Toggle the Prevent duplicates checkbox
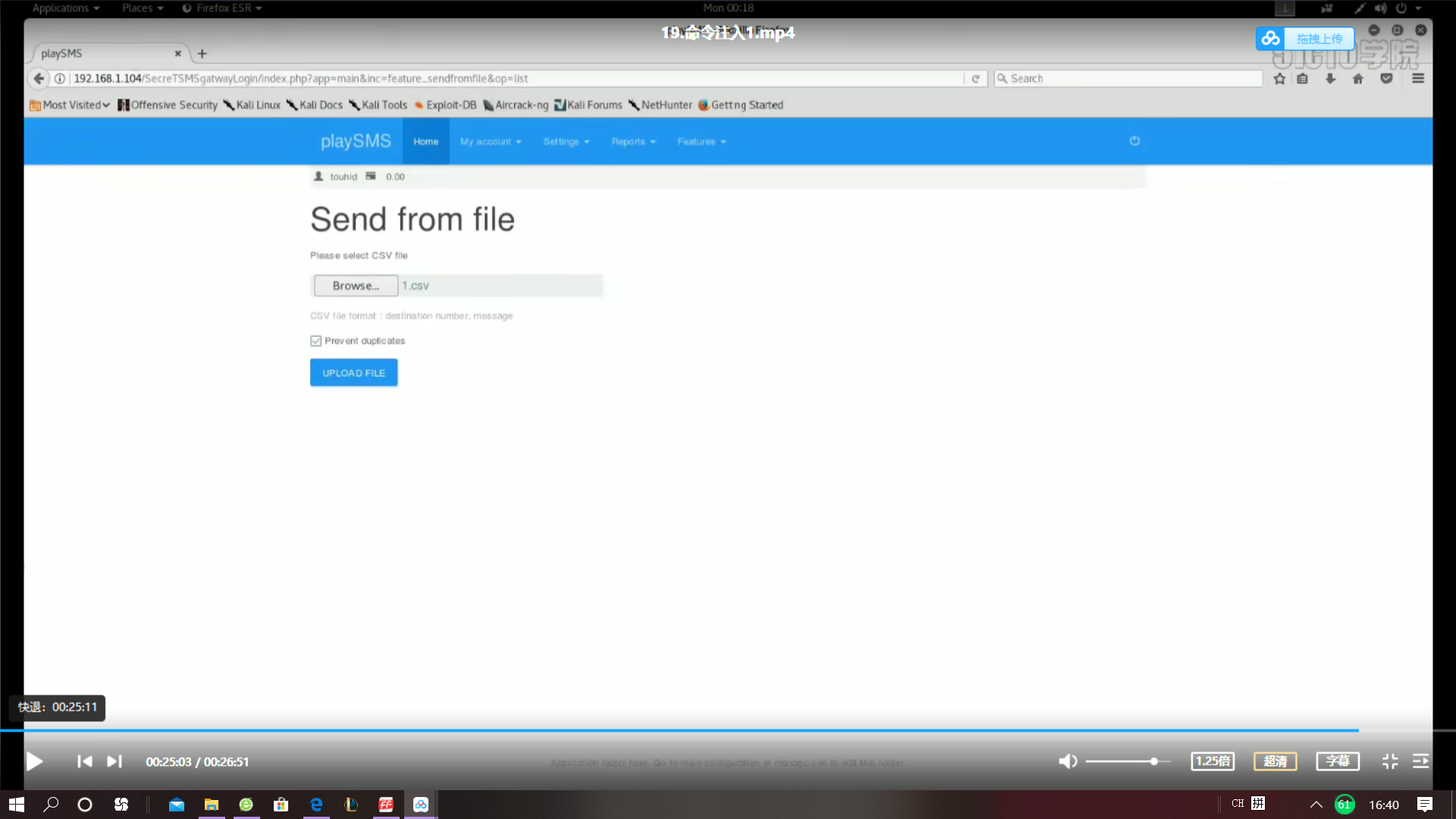 pos(315,340)
